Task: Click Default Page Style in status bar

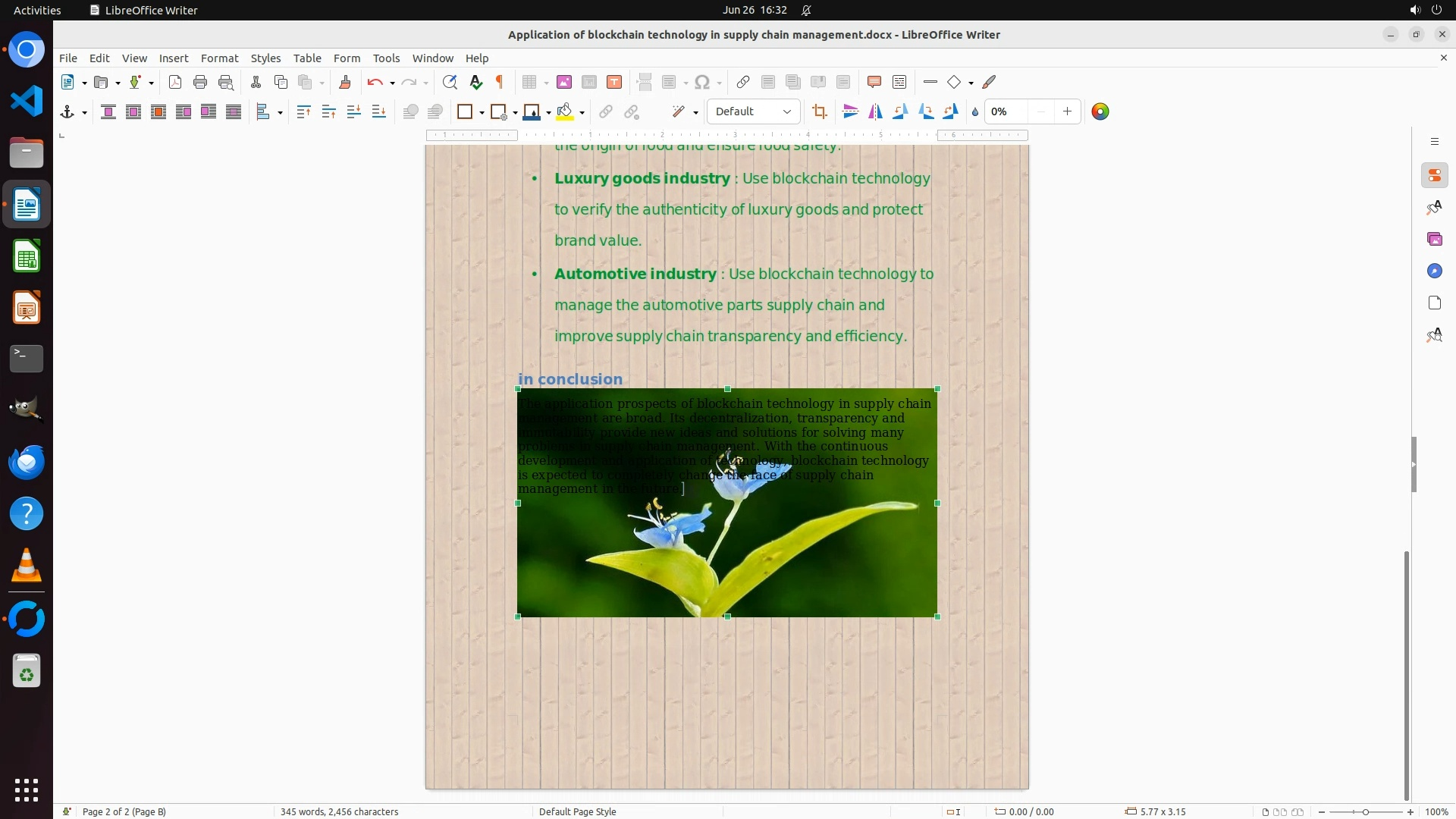Action: (x=577, y=811)
